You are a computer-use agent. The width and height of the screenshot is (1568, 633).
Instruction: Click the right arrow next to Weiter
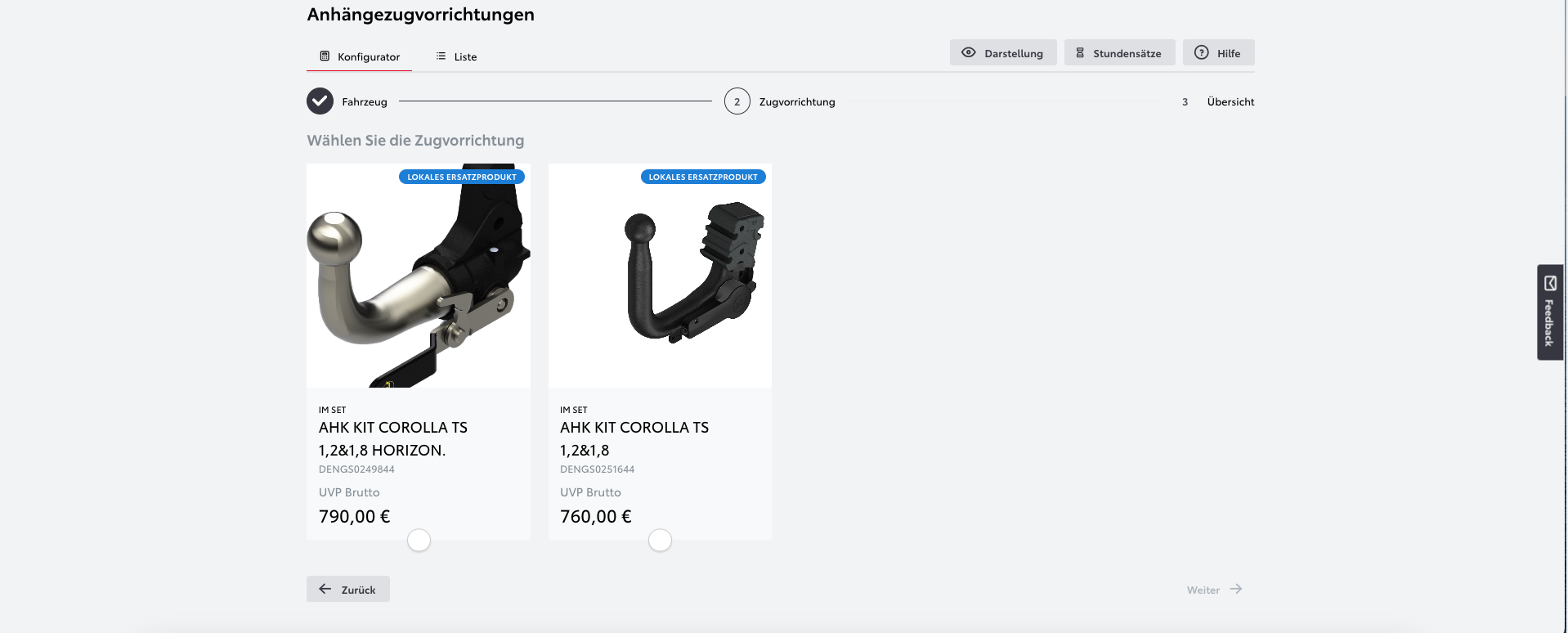1236,589
